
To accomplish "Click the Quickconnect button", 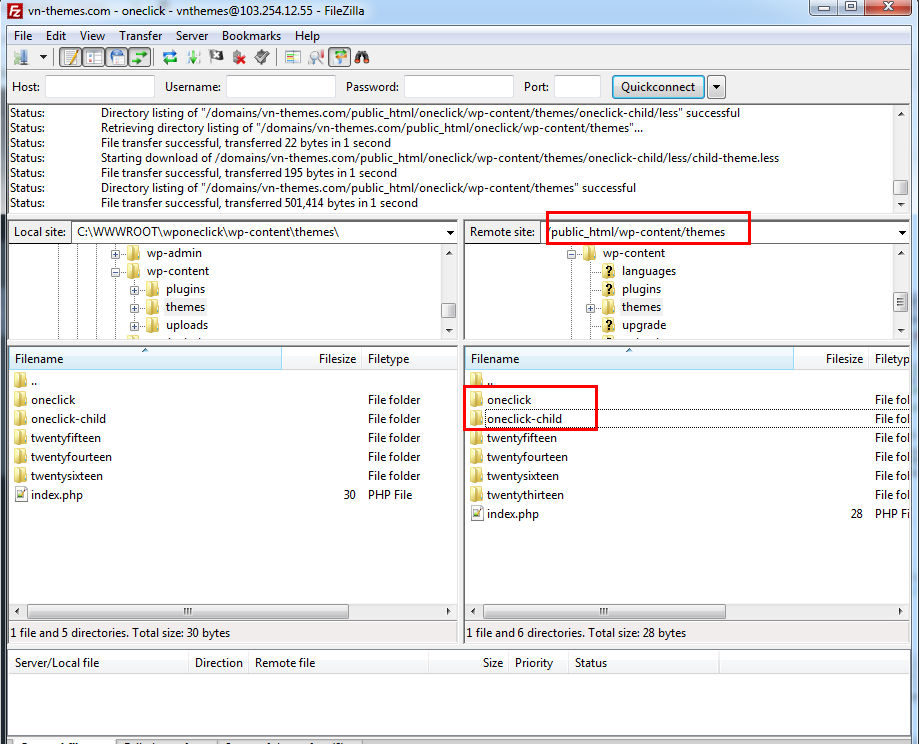I will tap(657, 87).
